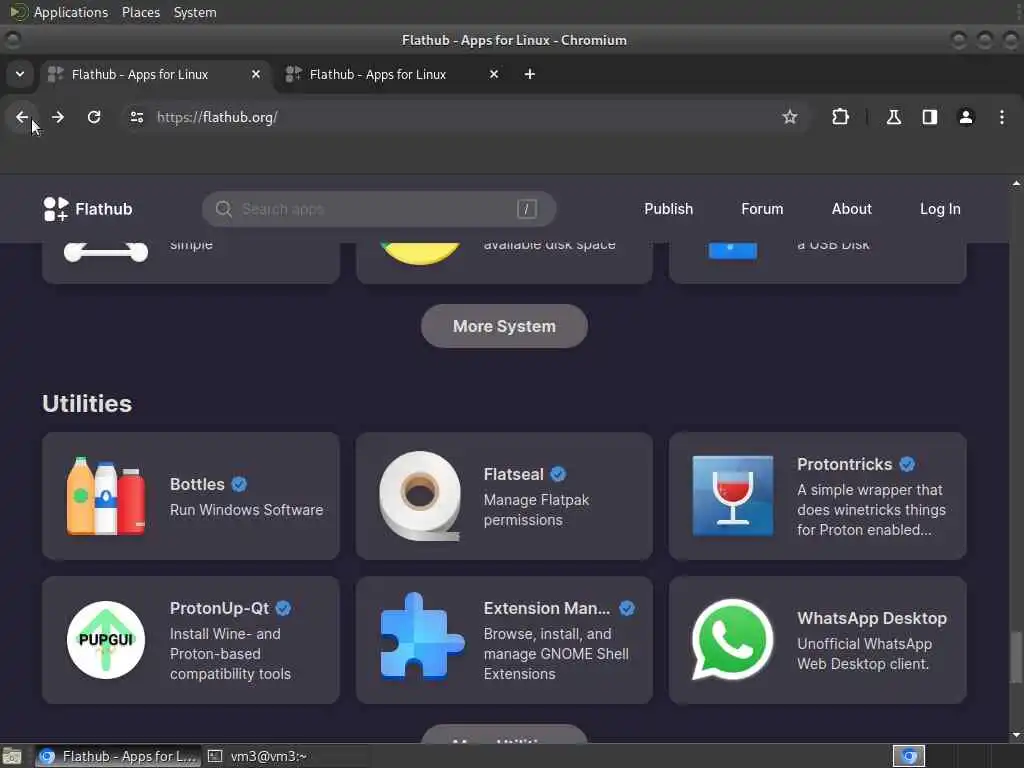Open the Bottles app title

click(x=197, y=484)
